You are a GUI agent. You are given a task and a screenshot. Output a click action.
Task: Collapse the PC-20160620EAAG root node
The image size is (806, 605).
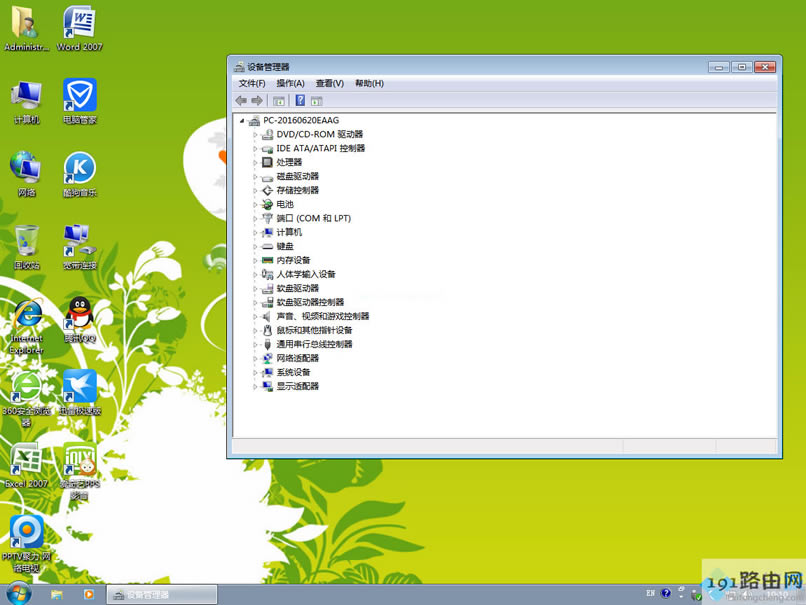[x=242, y=121]
